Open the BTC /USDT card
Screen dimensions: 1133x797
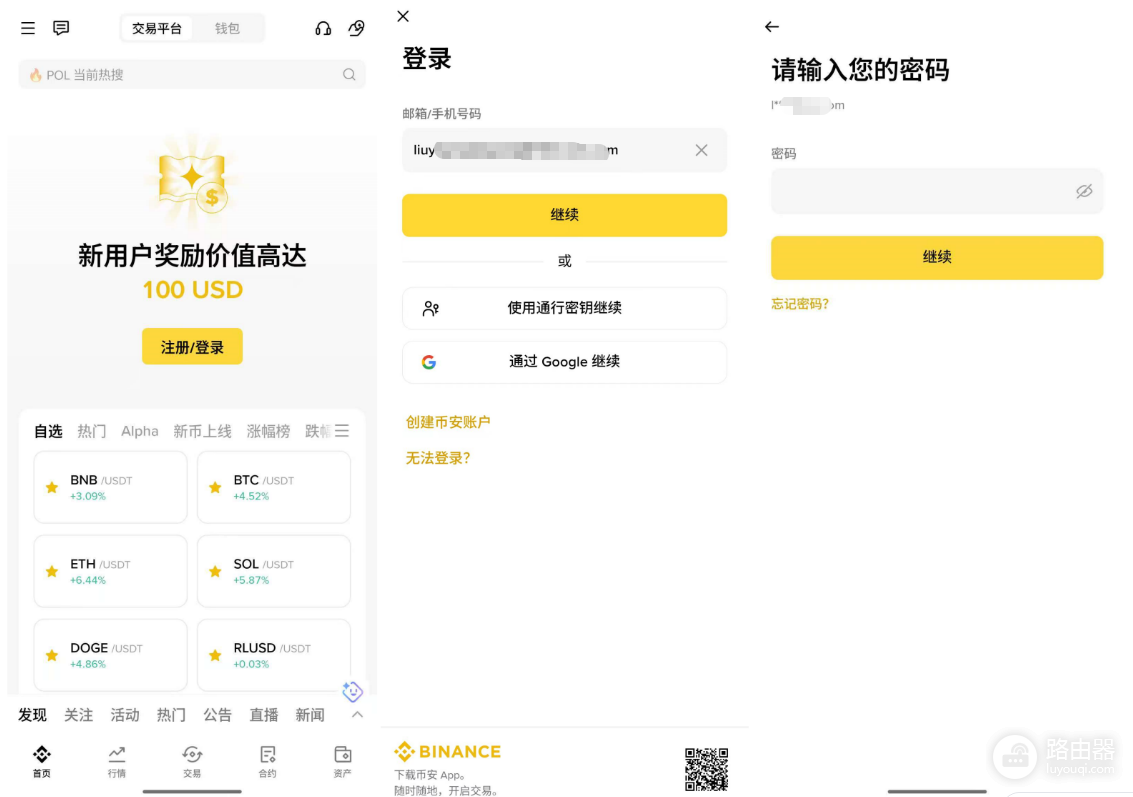[274, 487]
